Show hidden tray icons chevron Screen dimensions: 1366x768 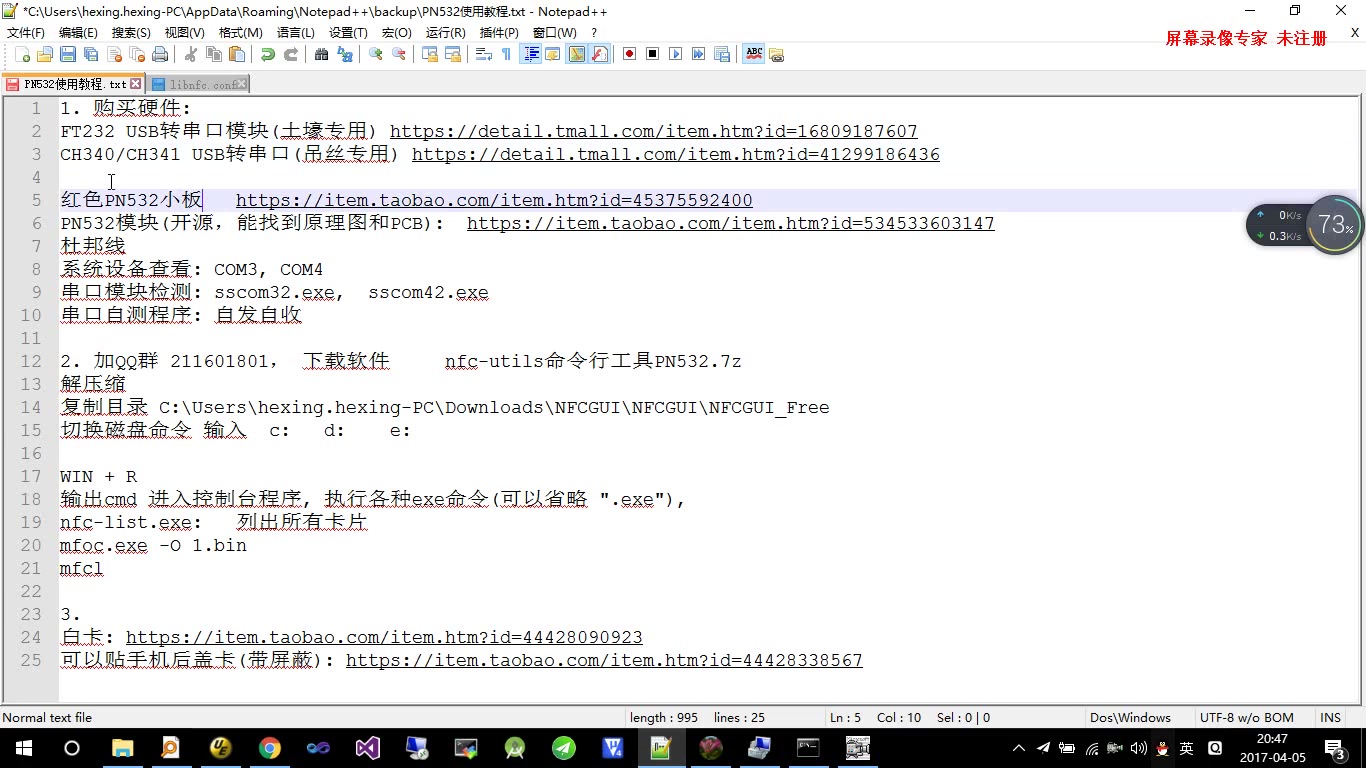[x=1019, y=748]
